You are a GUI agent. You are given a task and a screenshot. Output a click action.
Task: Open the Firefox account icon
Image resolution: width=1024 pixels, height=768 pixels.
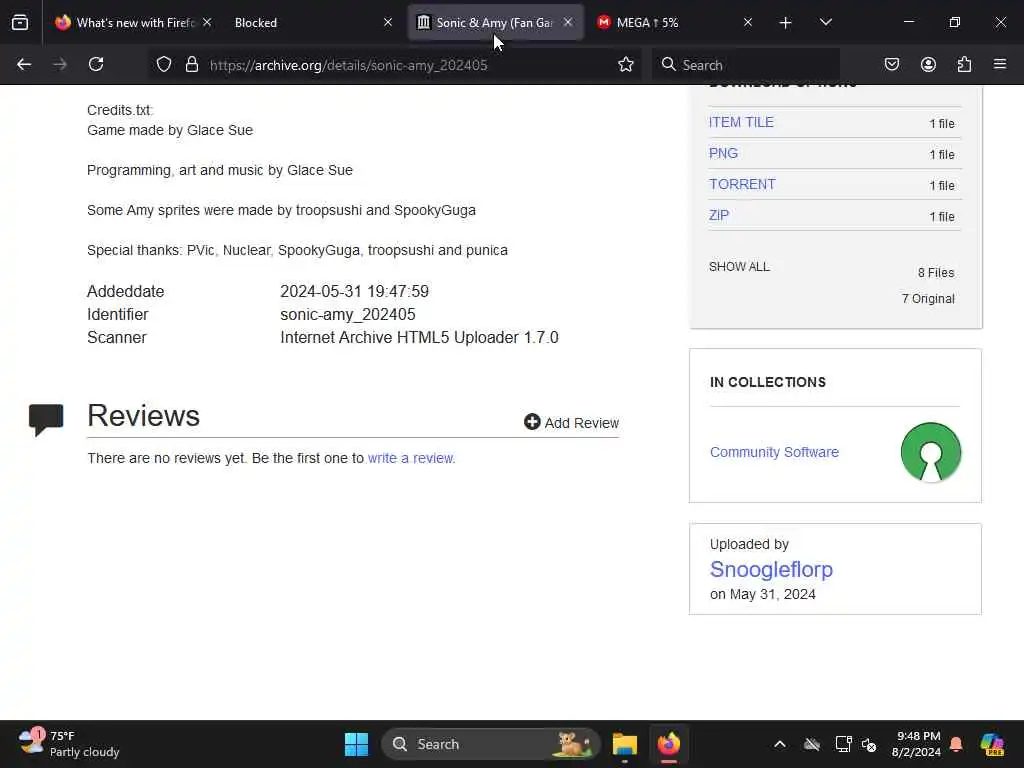pyautogui.click(x=928, y=64)
